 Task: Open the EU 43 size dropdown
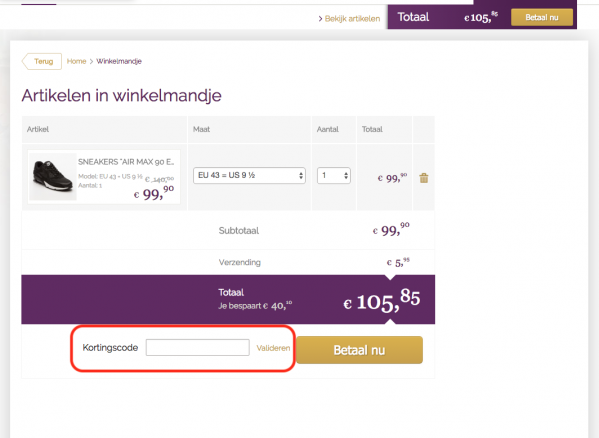[249, 176]
